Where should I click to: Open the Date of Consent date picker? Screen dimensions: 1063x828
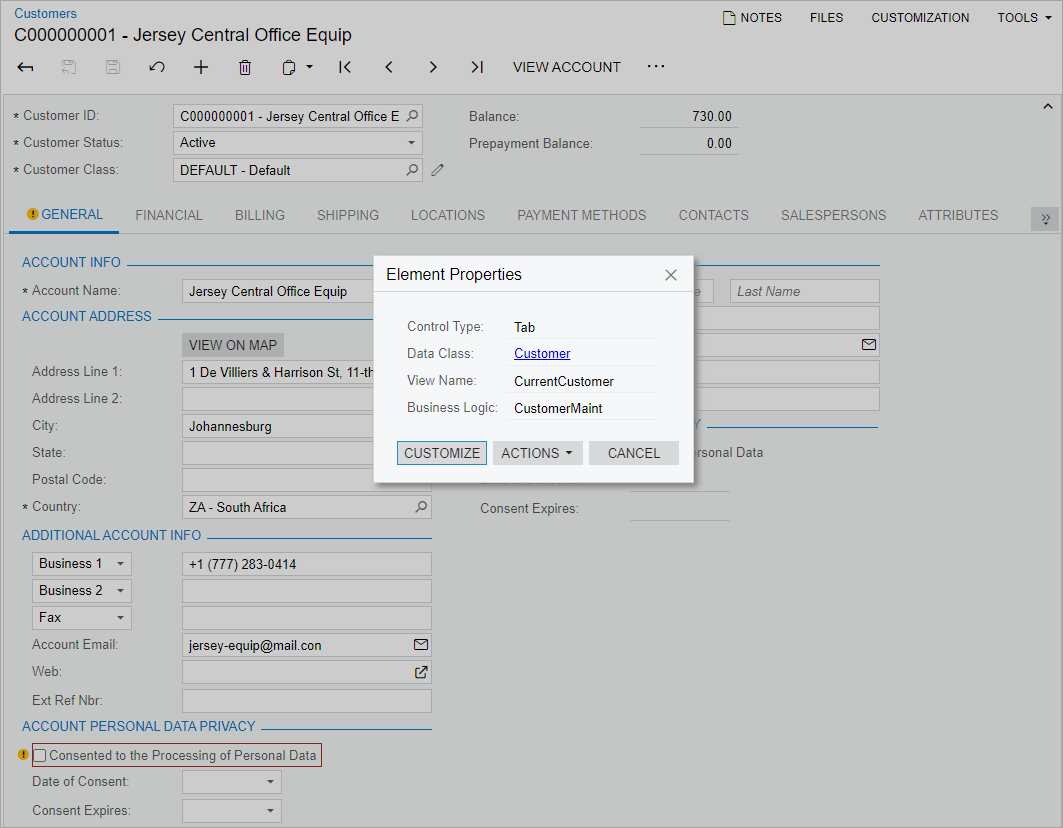[x=270, y=783]
